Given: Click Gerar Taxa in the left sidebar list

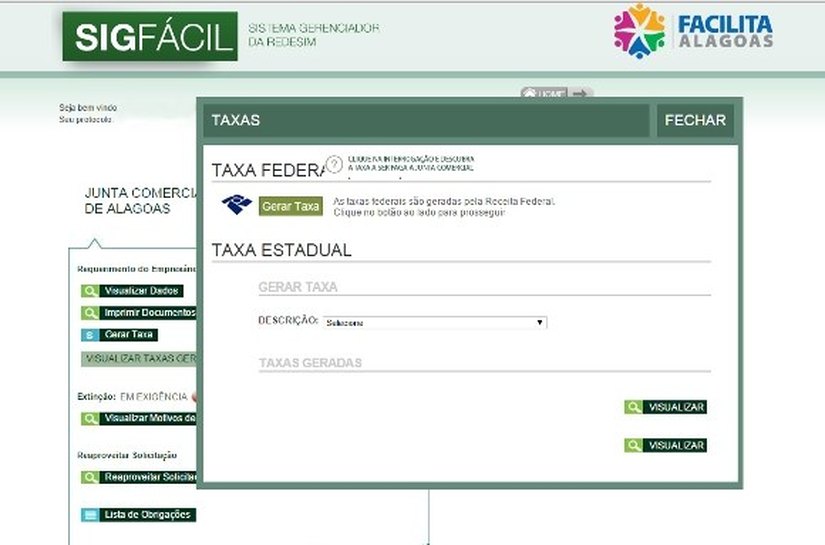Looking at the screenshot, I should pyautogui.click(x=119, y=335).
